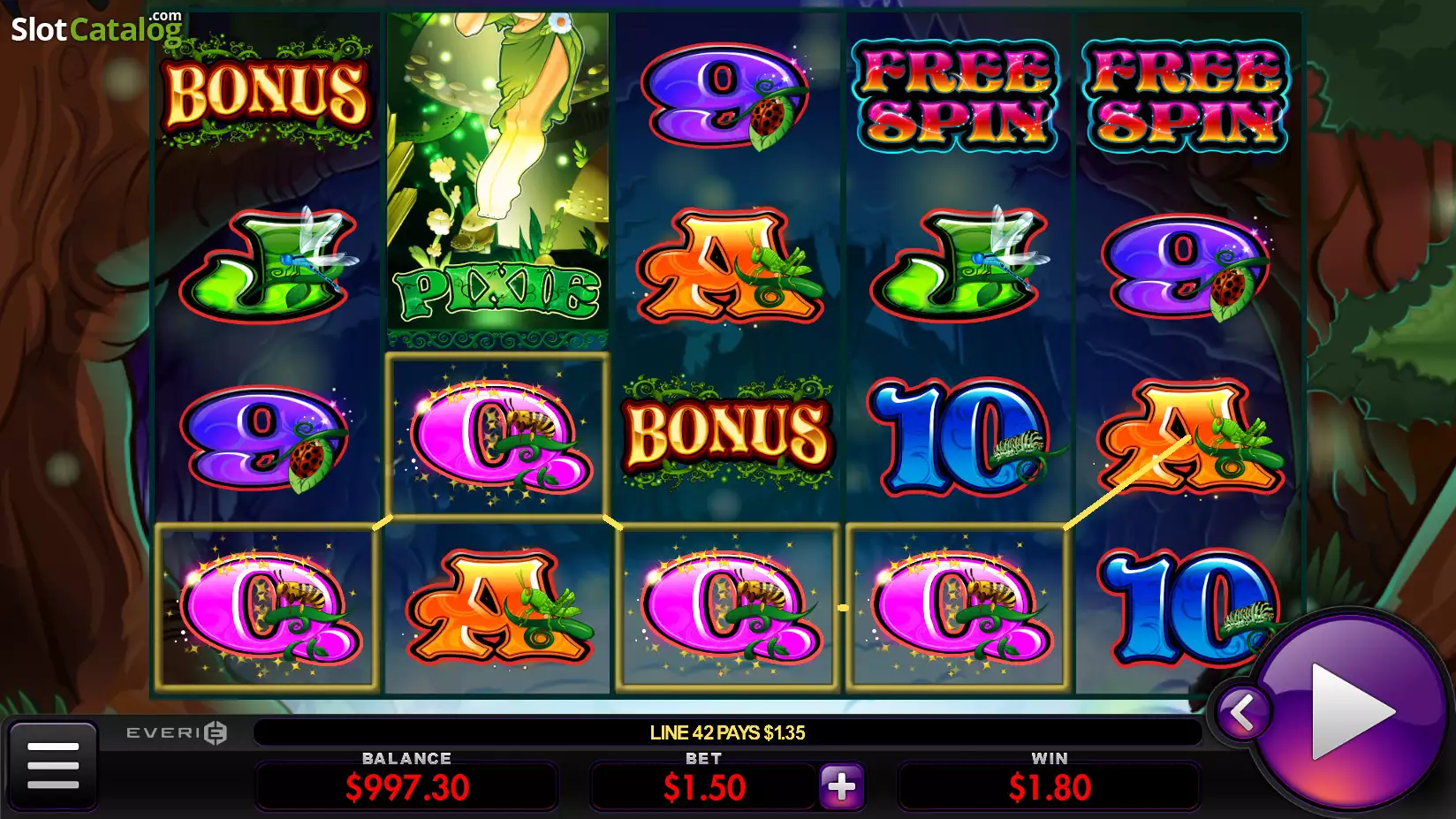Click the first FREE SPIN symbol on reel four

956,95
